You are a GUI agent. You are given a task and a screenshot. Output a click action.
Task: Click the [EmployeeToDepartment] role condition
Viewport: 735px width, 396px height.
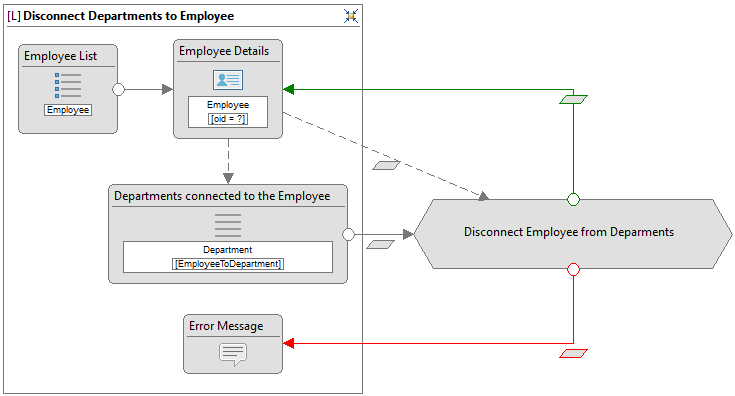(x=228, y=264)
